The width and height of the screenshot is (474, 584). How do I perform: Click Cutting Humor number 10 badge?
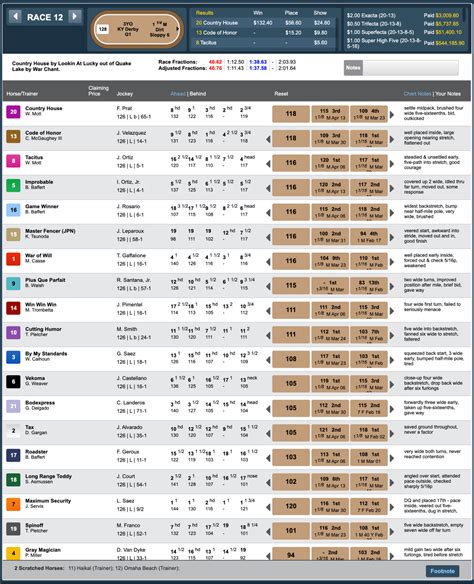click(13, 332)
